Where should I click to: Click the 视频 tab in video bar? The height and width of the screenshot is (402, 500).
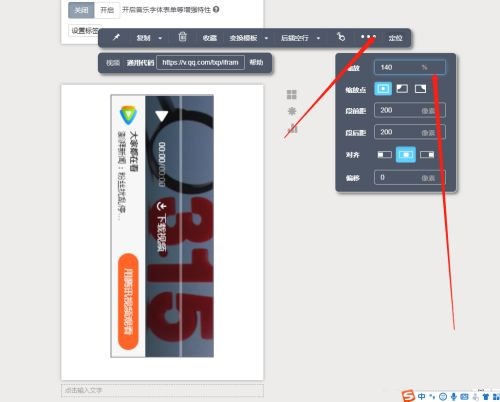[x=113, y=63]
